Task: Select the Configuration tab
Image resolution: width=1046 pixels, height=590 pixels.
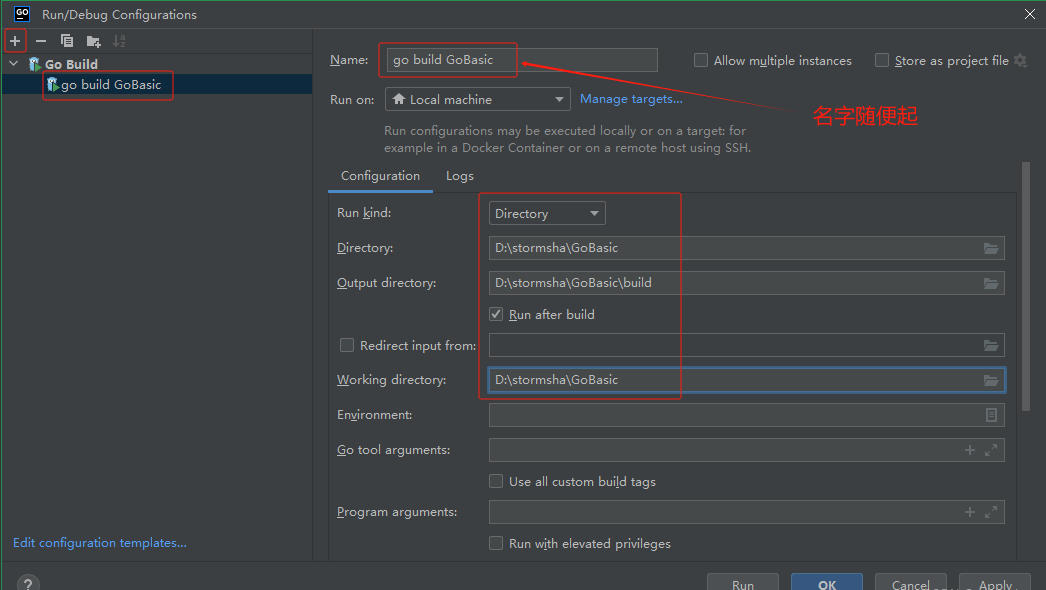Action: [x=380, y=176]
